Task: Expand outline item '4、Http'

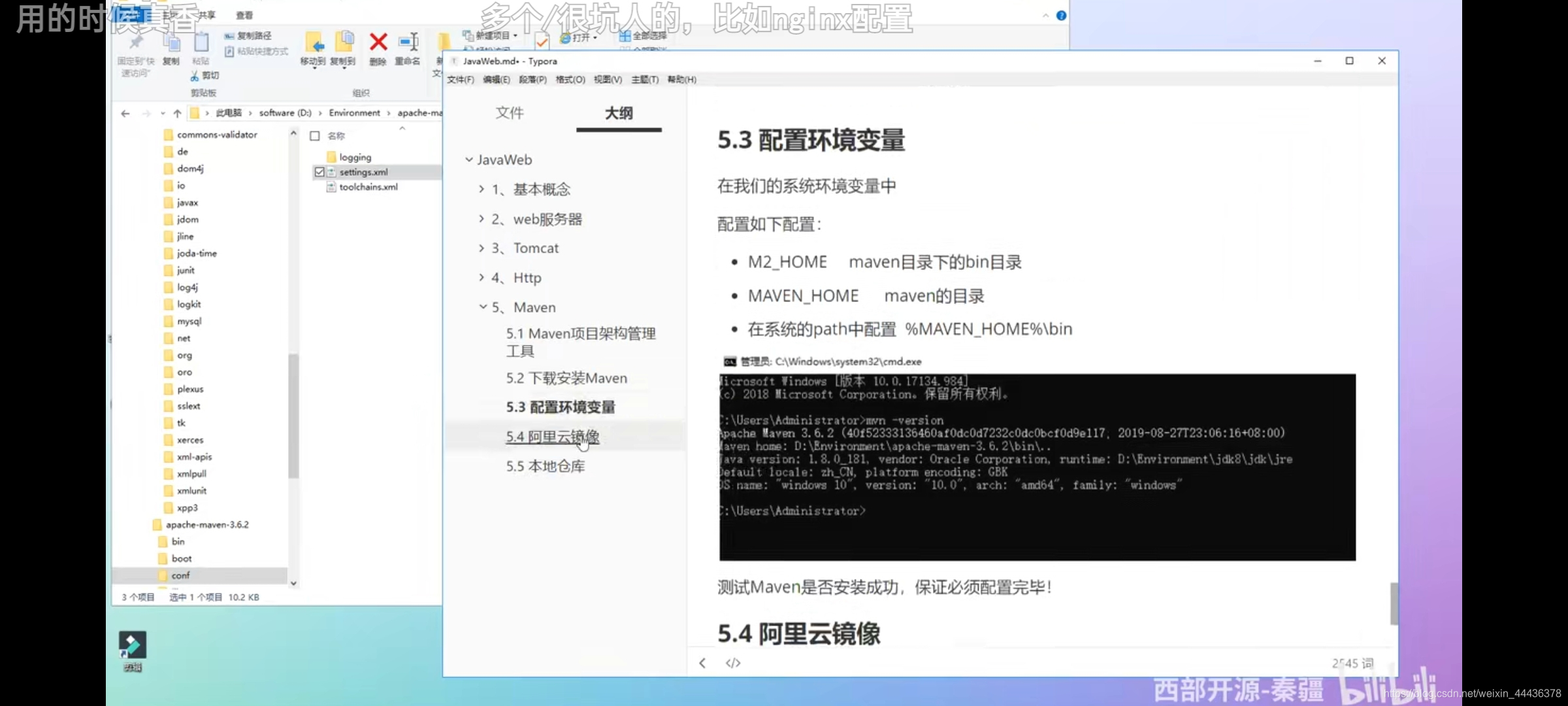Action: pyautogui.click(x=482, y=278)
